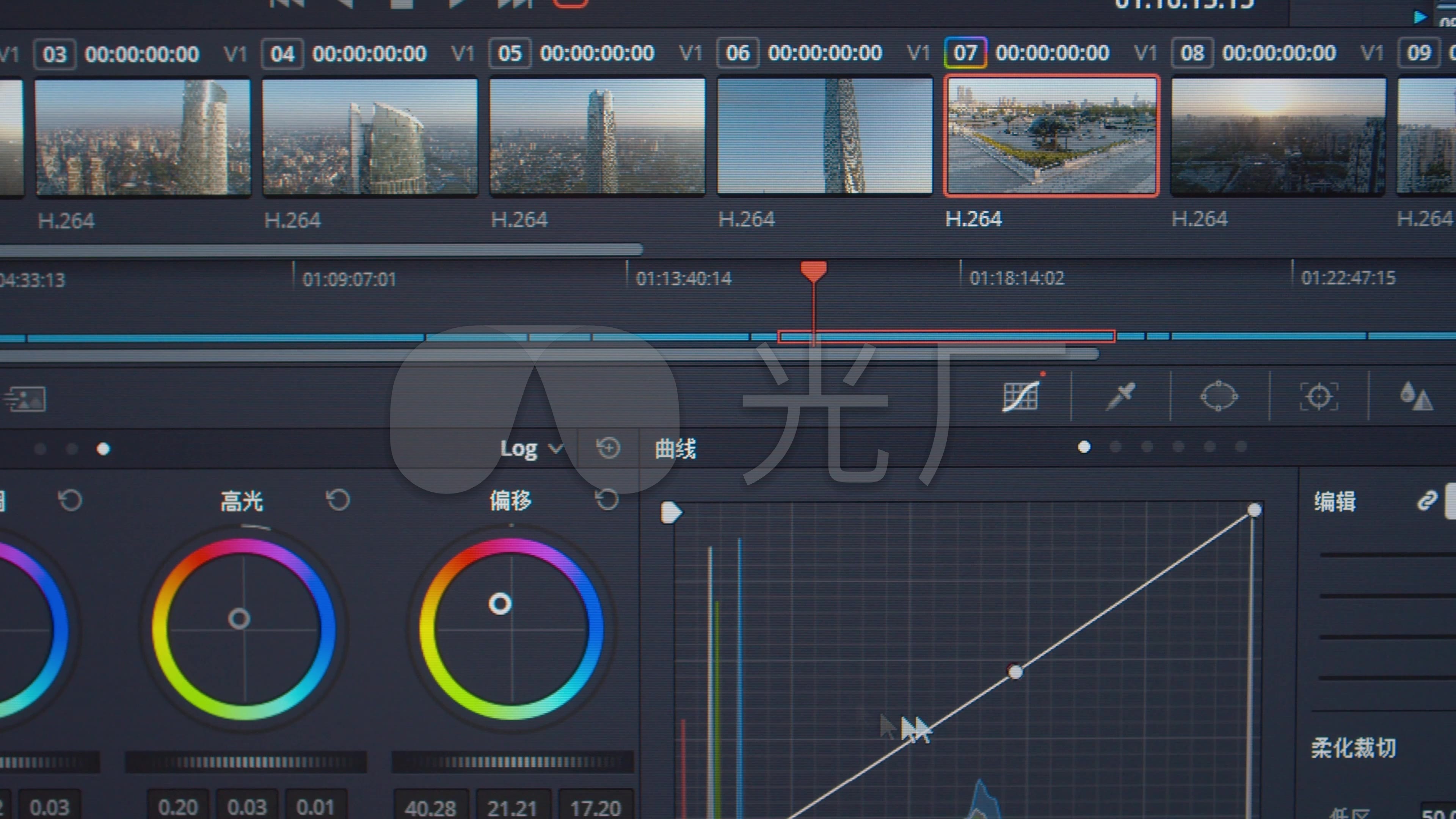Select the sixth curves page dot
The width and height of the screenshot is (1456, 819).
coord(1241,447)
